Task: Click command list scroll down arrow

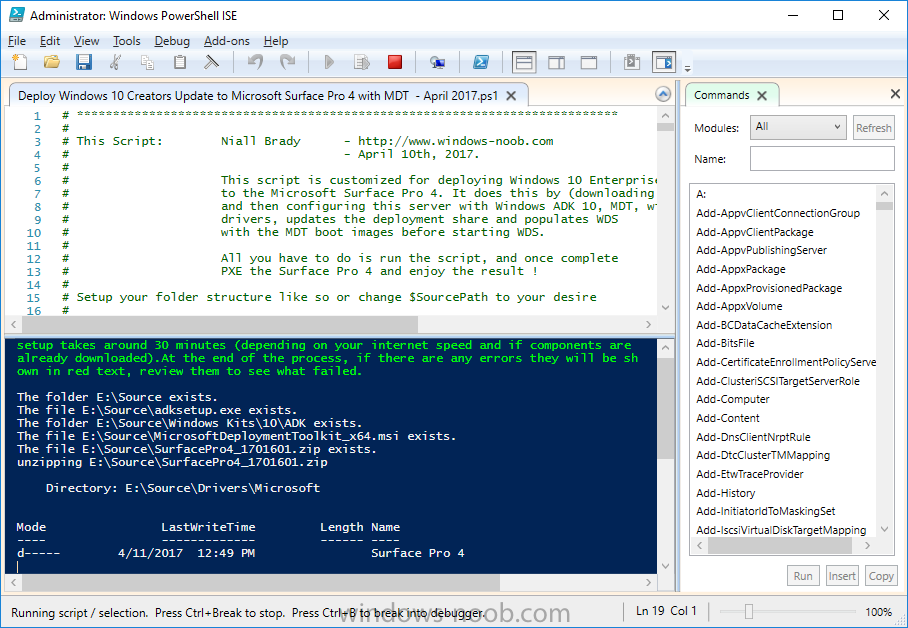Action: tap(884, 529)
